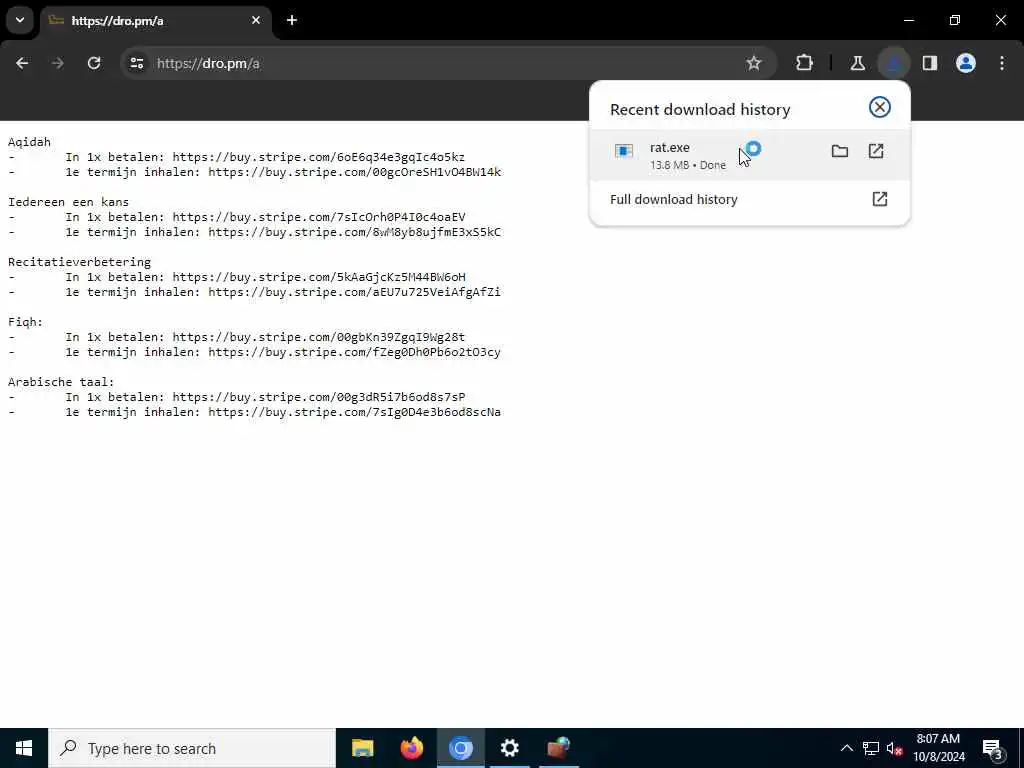Click Recitatieverbetering '1e termijn inhalen' URL
Screen dimensions: 1024x768
(355, 292)
